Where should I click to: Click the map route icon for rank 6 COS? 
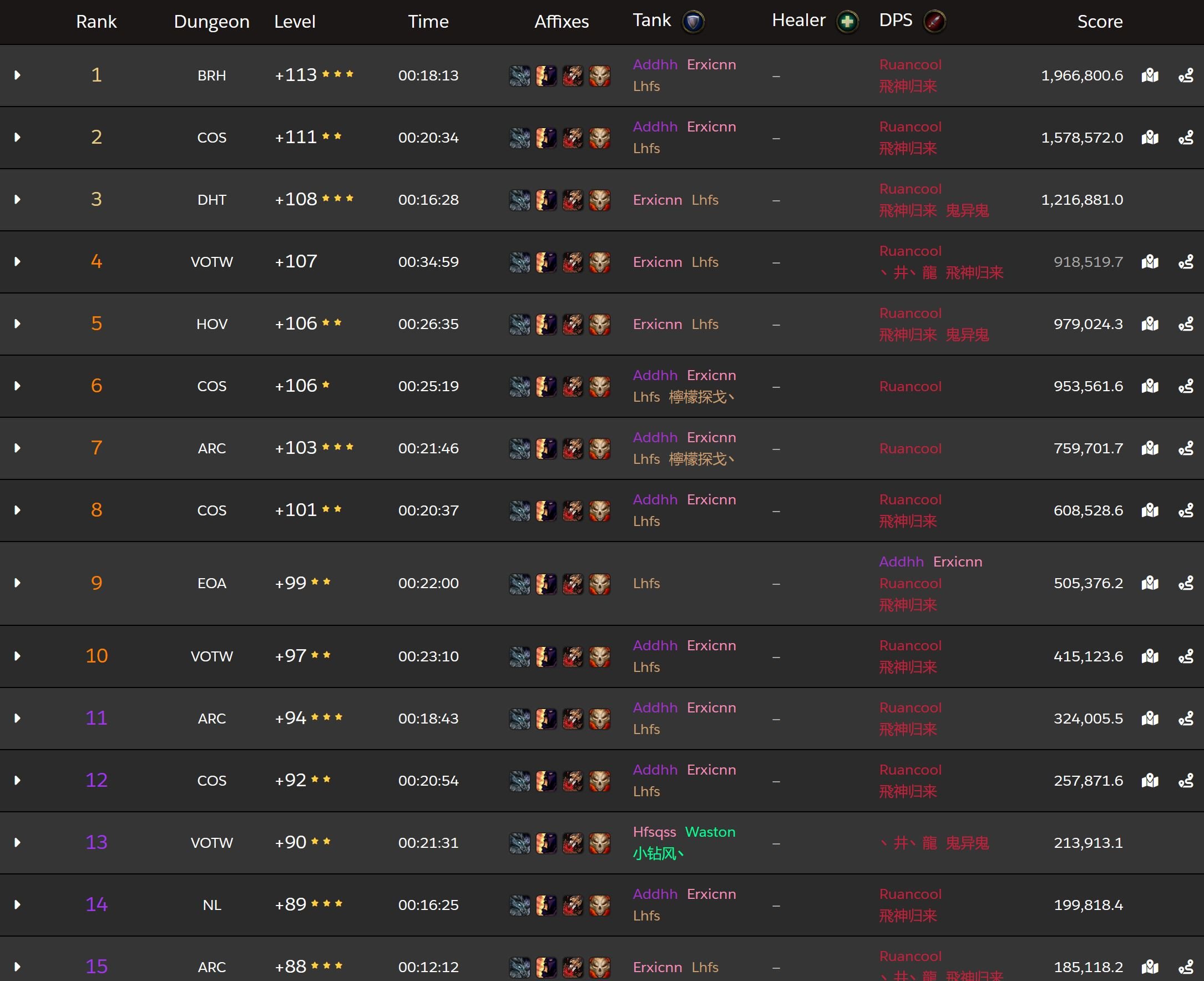coord(1150,386)
